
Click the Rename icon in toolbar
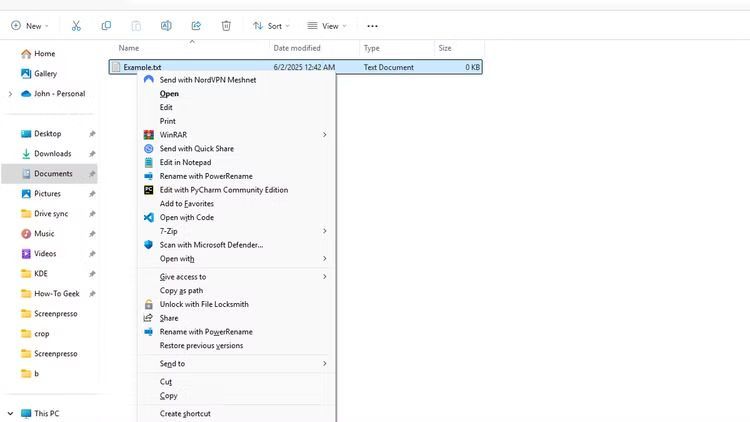point(166,25)
